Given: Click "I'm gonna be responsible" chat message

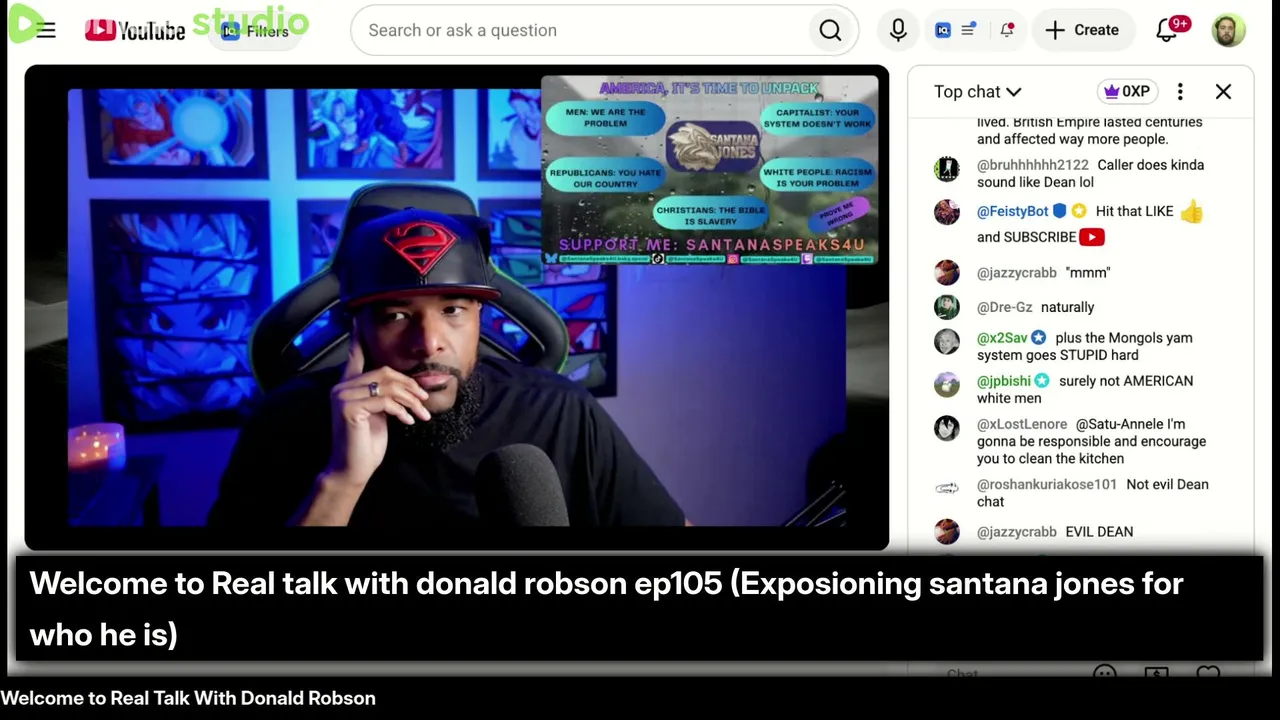Looking at the screenshot, I should point(1091,441).
